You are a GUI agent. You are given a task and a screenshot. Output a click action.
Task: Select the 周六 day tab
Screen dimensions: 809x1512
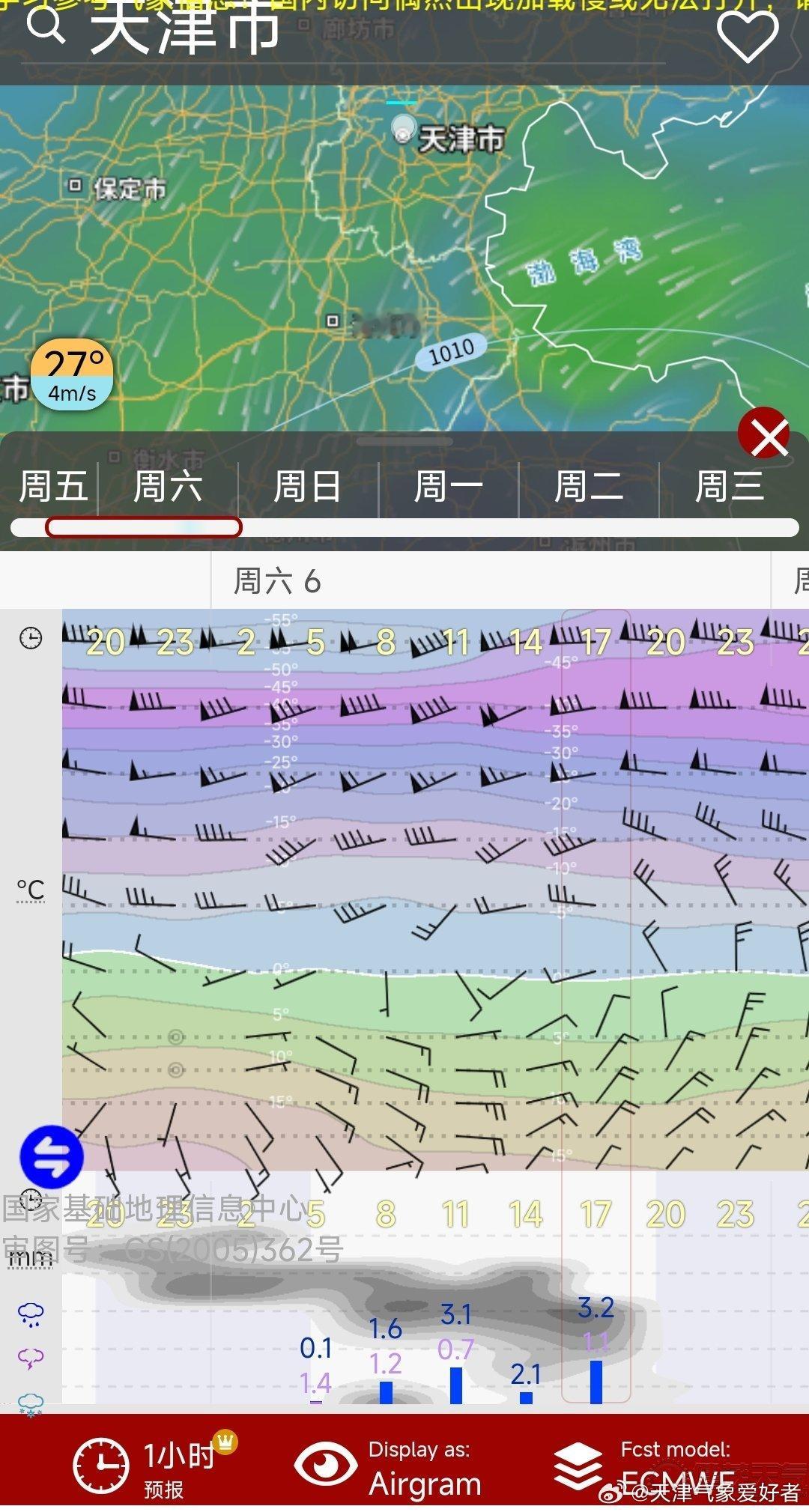tap(168, 486)
